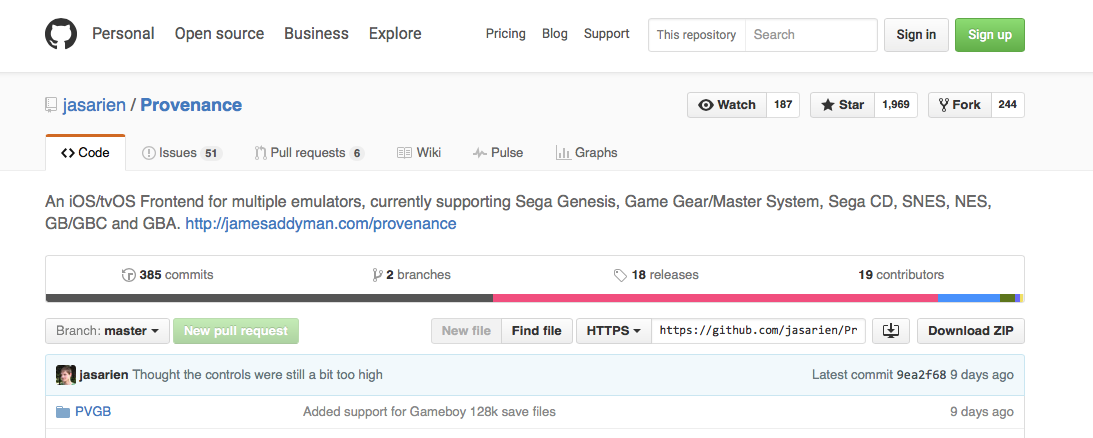Viewport: 1093px width, 438px height.
Task: Click the GitHub Octocat logo
Action: tap(61, 33)
